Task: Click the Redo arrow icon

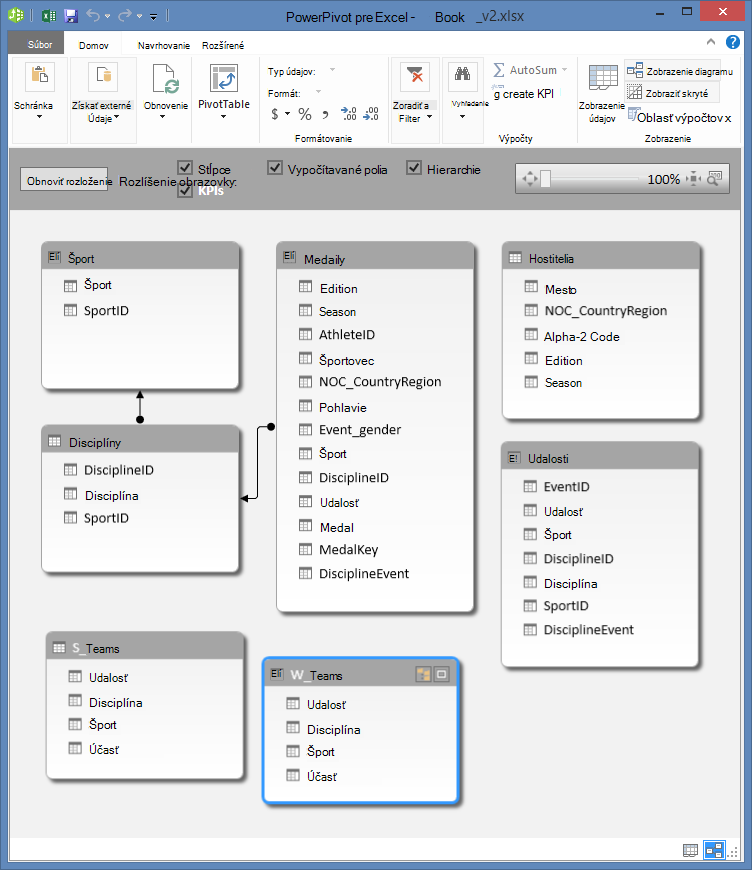Action: [x=125, y=16]
